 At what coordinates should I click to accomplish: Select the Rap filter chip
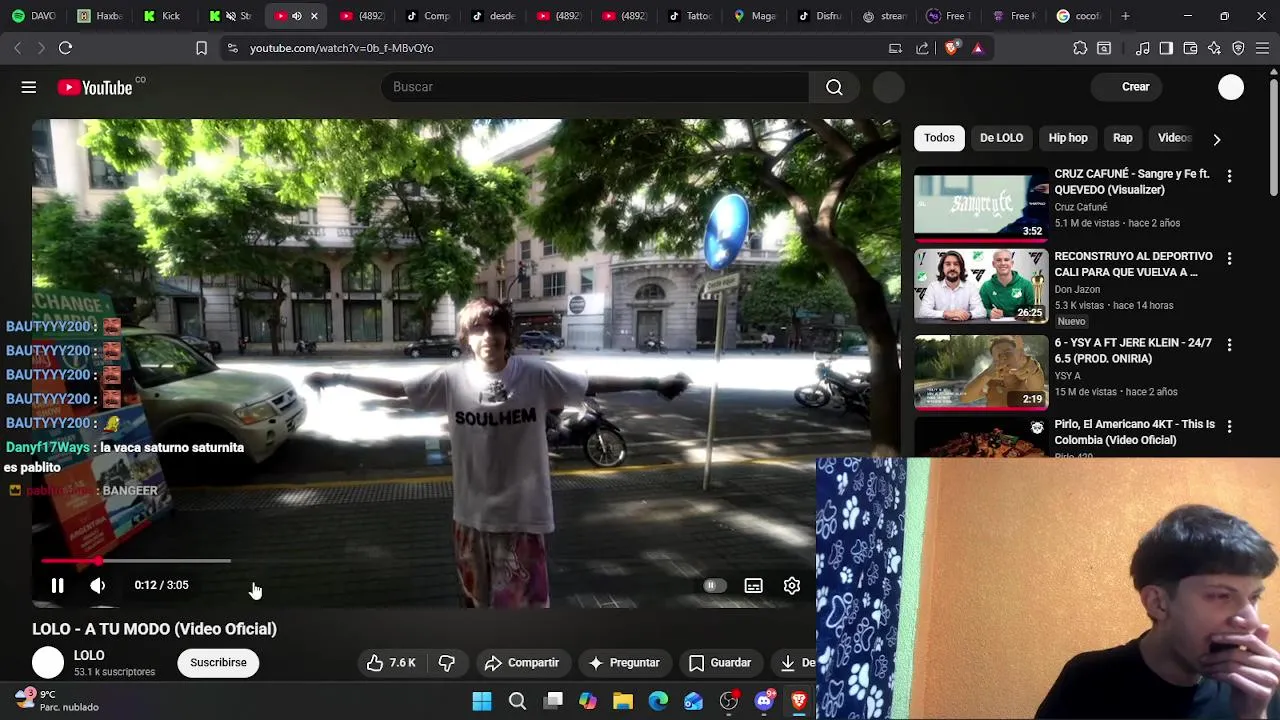pos(1123,138)
